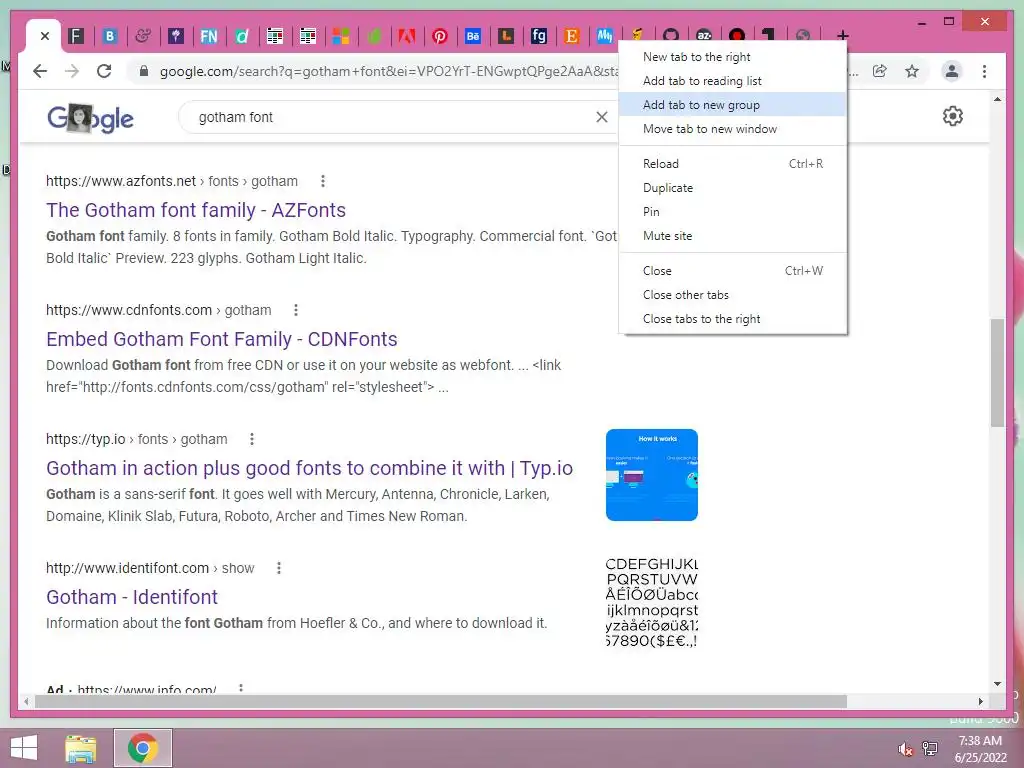Click the Google doodle logo
The width and height of the screenshot is (1024, 768).
pos(90,118)
